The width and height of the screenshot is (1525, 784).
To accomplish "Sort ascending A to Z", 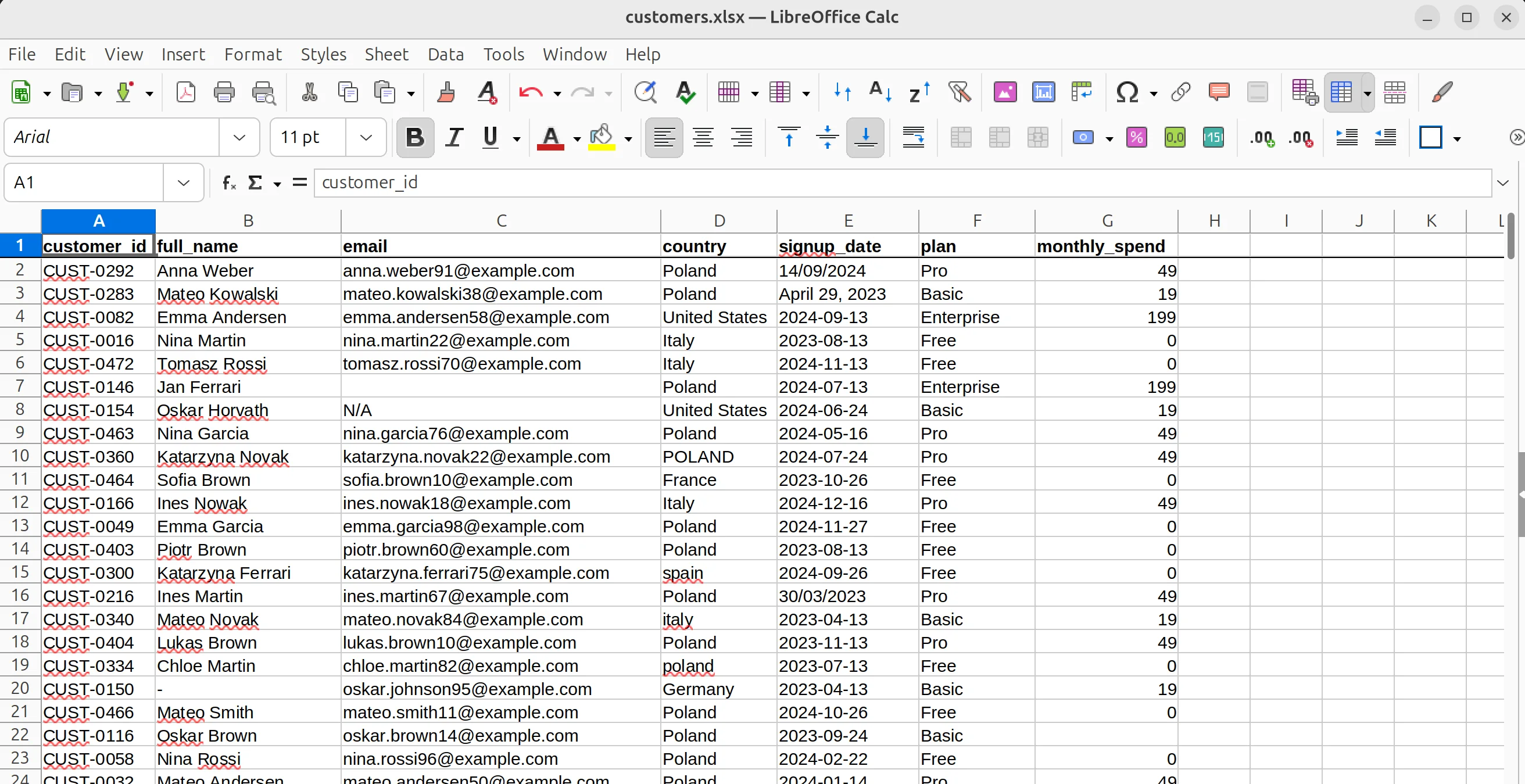I will point(880,92).
